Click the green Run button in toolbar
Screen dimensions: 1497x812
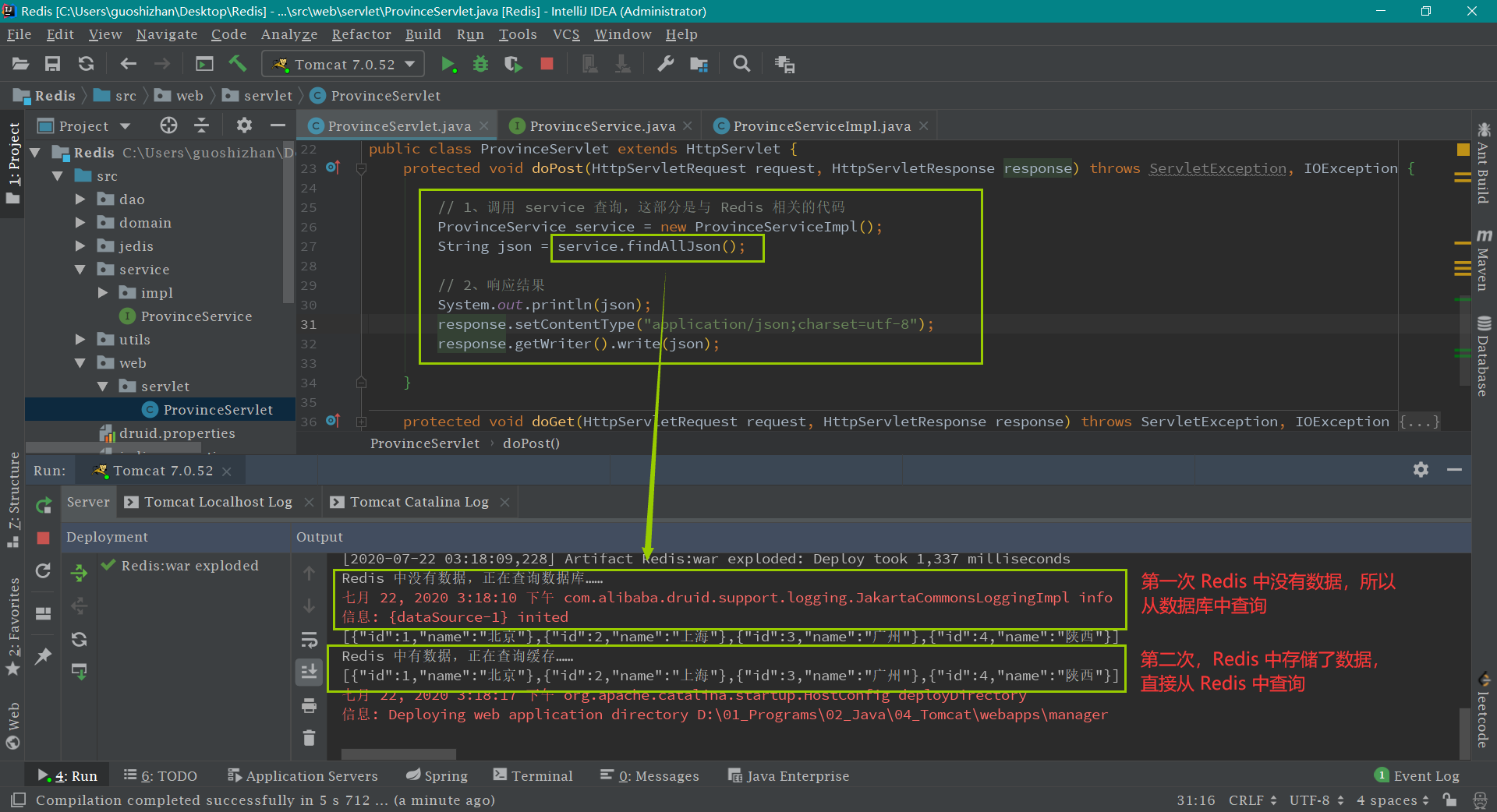pyautogui.click(x=448, y=65)
